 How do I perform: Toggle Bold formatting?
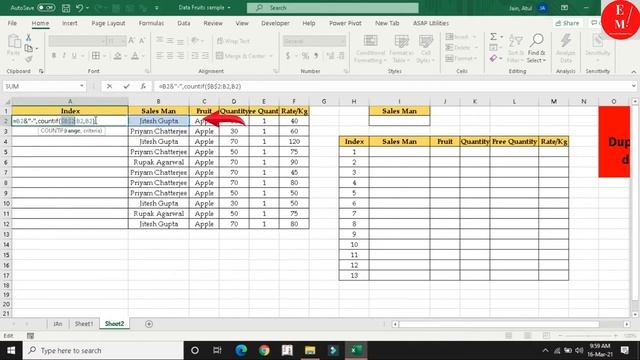[x=53, y=56]
